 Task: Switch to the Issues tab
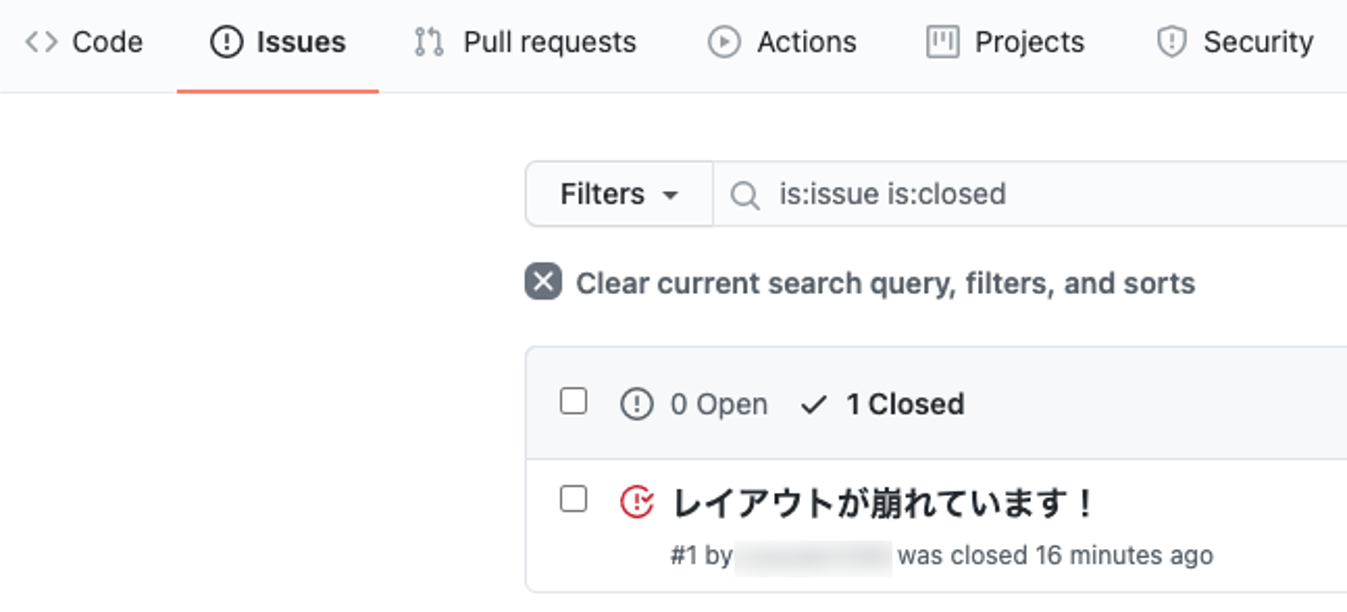278,42
